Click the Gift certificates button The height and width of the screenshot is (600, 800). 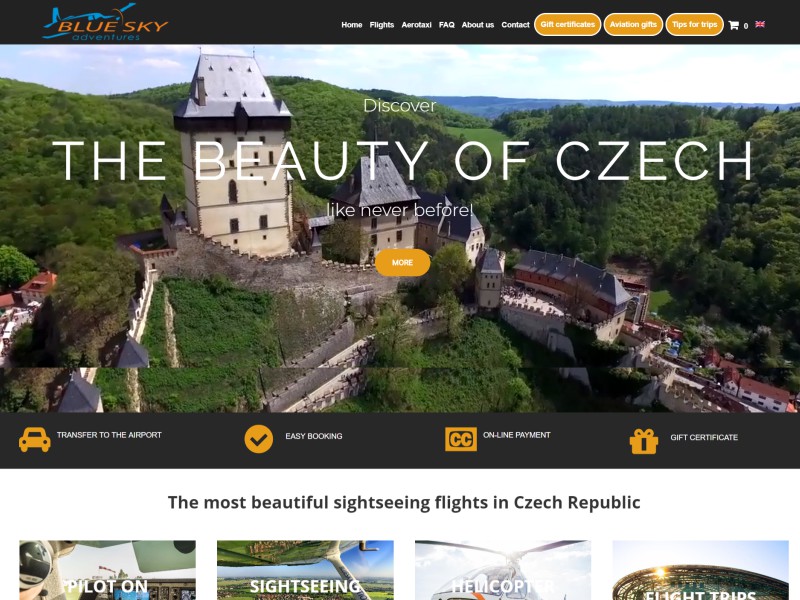click(567, 24)
